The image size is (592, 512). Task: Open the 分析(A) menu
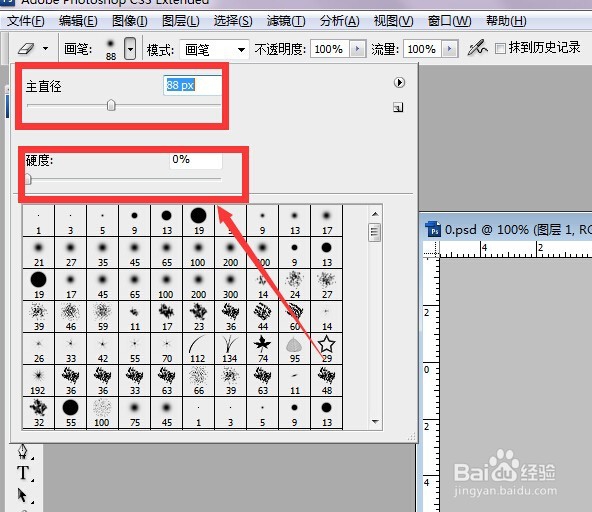click(x=339, y=21)
